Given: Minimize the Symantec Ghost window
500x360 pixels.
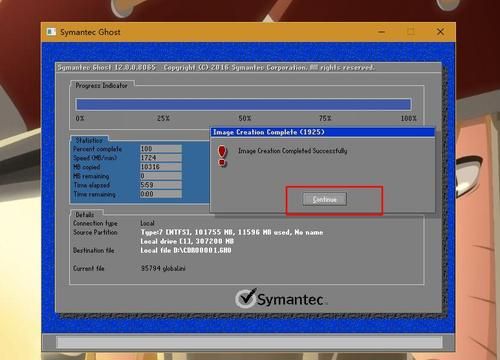Looking at the screenshot, I should 381,32.
